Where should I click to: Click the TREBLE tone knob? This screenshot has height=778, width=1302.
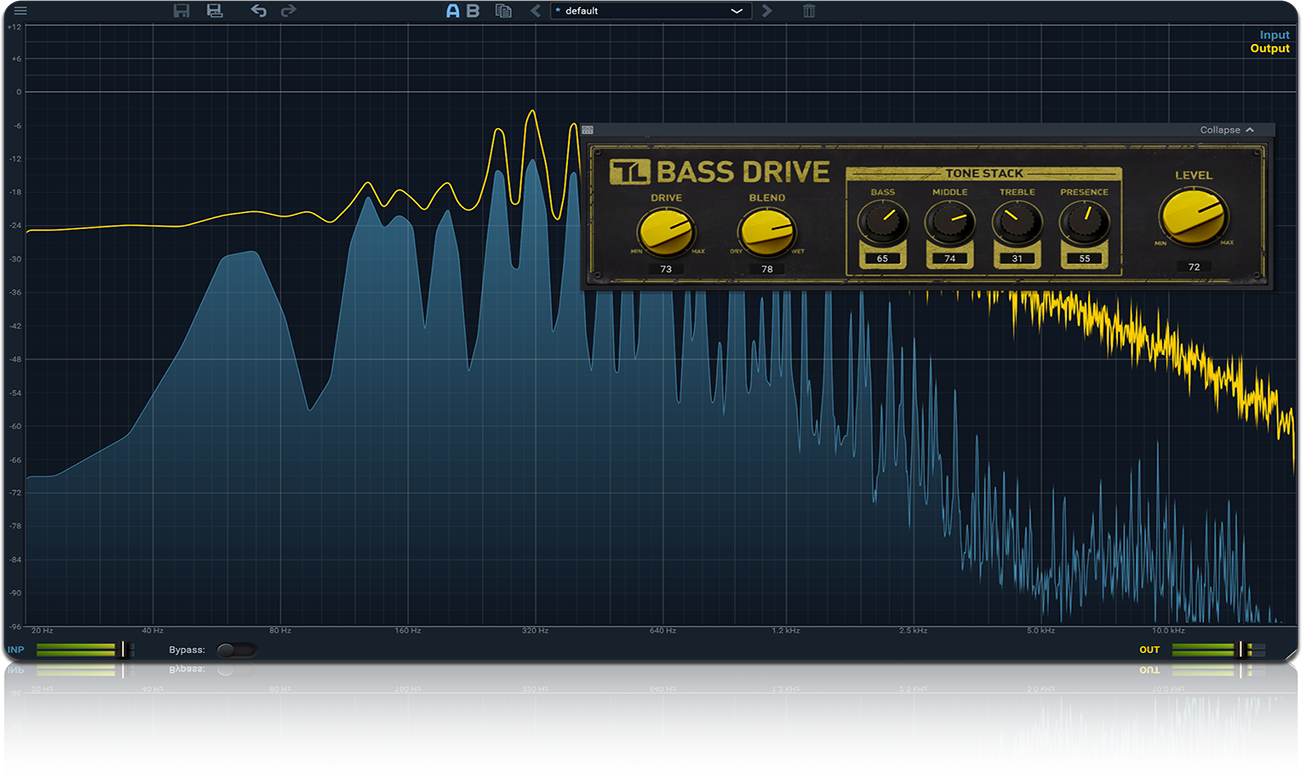click(1017, 222)
